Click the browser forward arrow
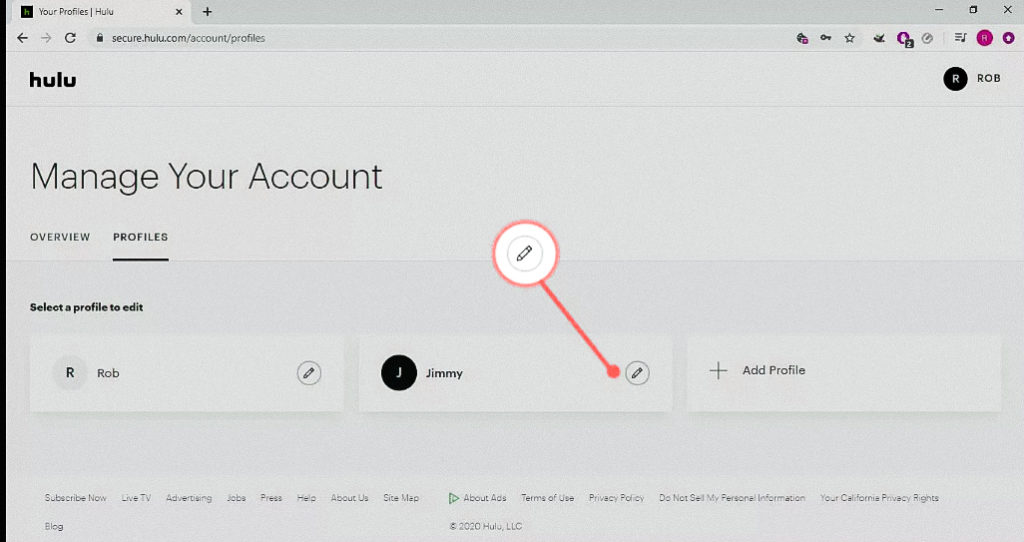 (46, 38)
